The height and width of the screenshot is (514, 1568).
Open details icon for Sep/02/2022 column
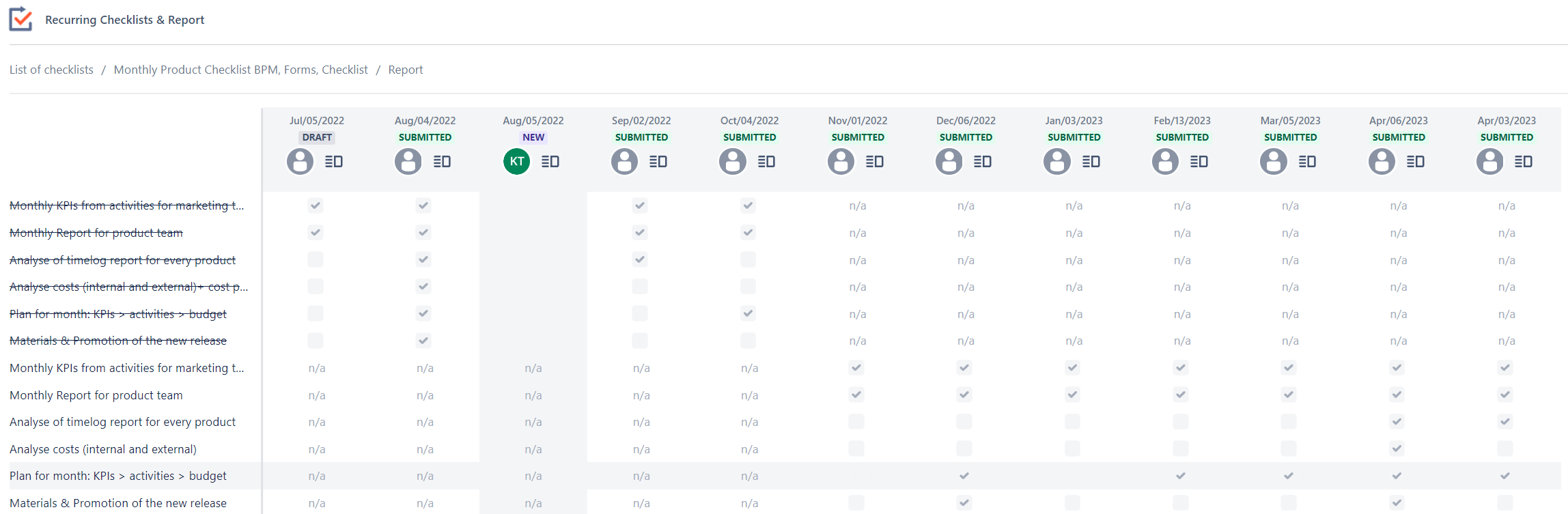pyautogui.click(x=658, y=162)
